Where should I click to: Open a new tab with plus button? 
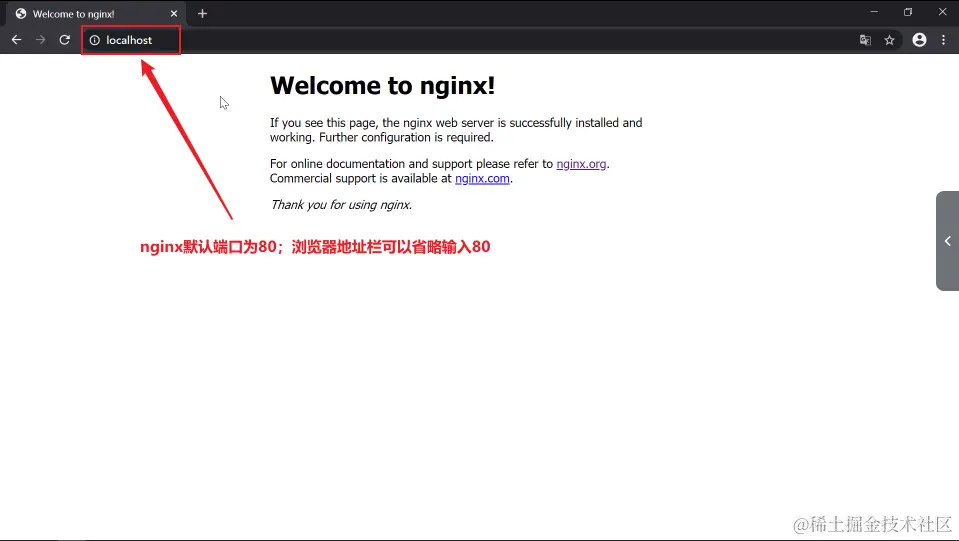click(202, 13)
